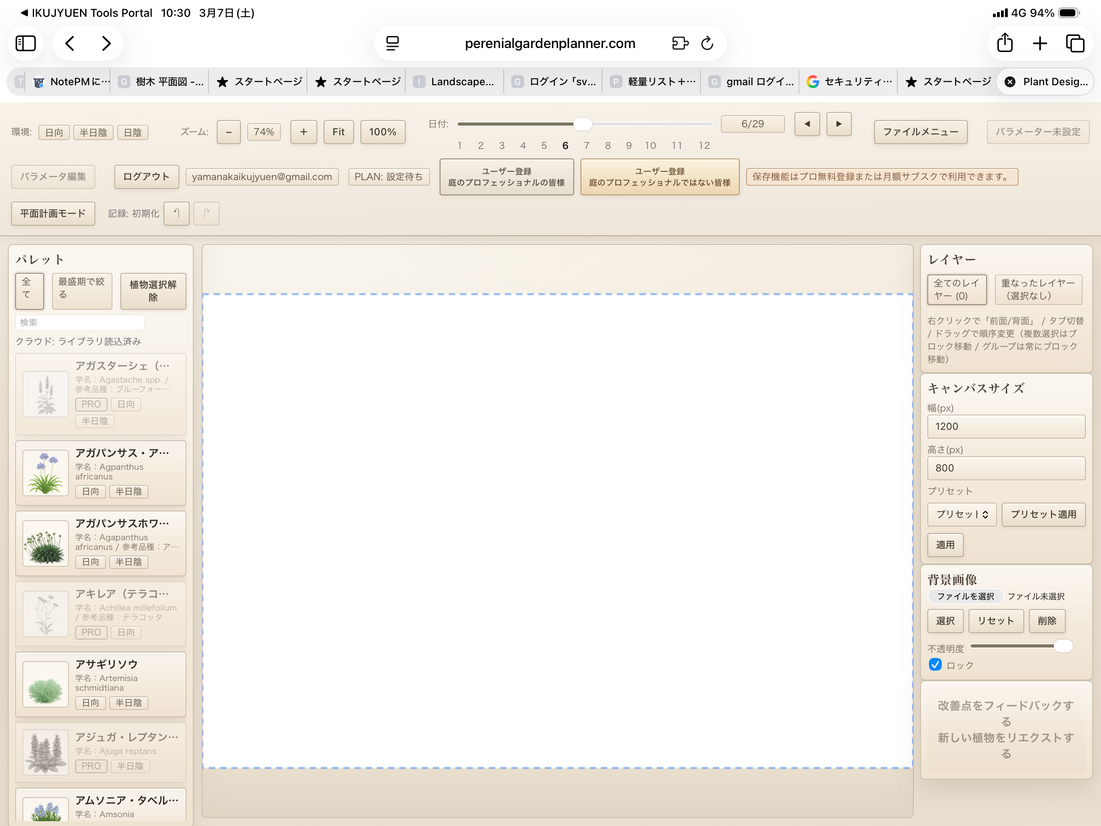Switch to the Landscape browser tab

455,82
